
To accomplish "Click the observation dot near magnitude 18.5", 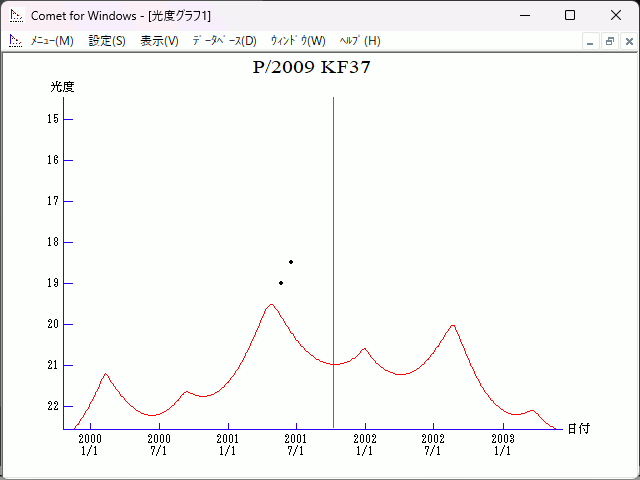I will (x=291, y=262).
